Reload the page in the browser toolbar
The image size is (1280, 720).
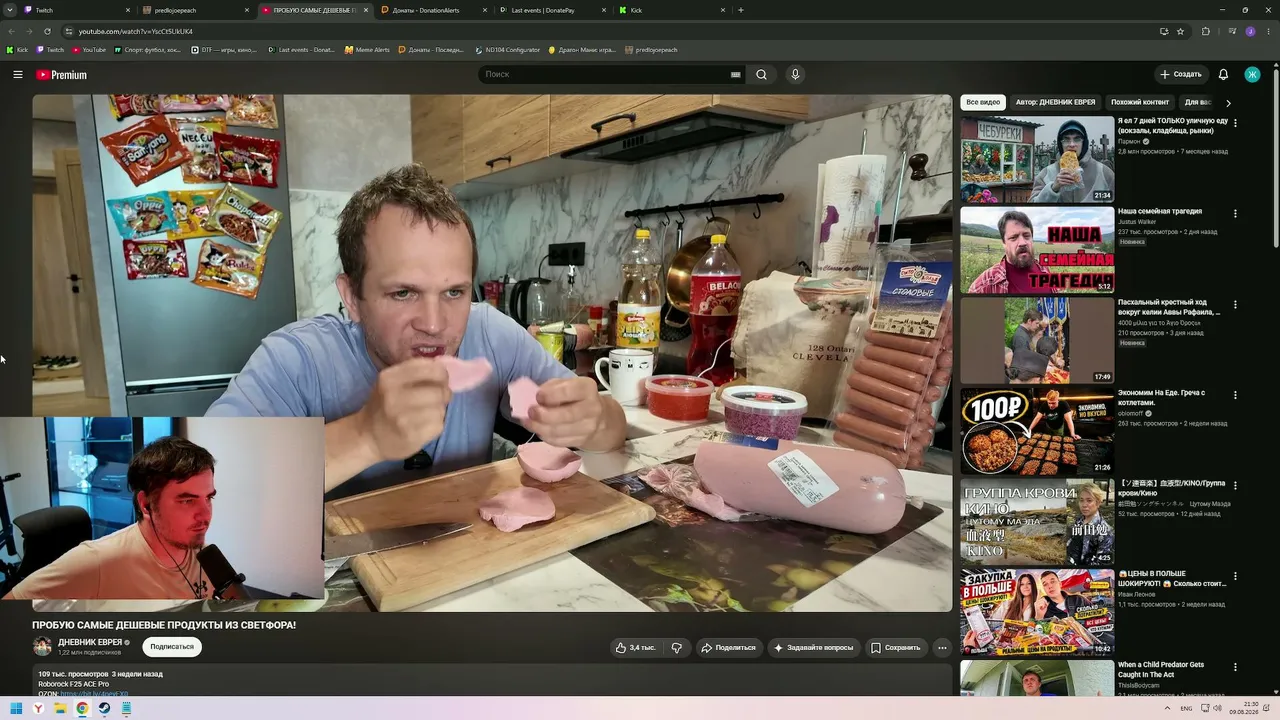click(47, 31)
